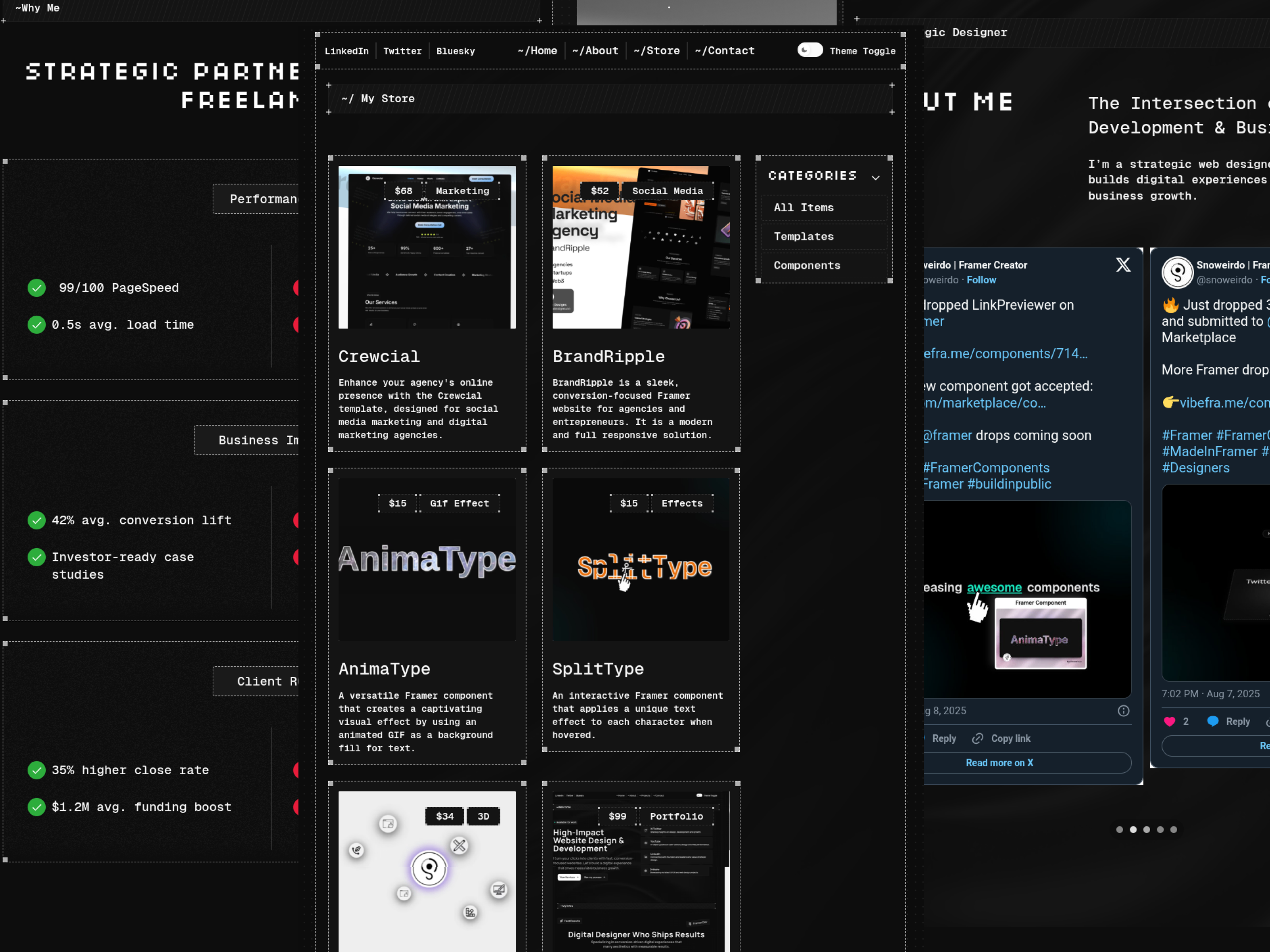Click the fire emoji in the Snoweirdo tweet
Image resolution: width=1270 pixels, height=952 pixels.
tap(1170, 305)
